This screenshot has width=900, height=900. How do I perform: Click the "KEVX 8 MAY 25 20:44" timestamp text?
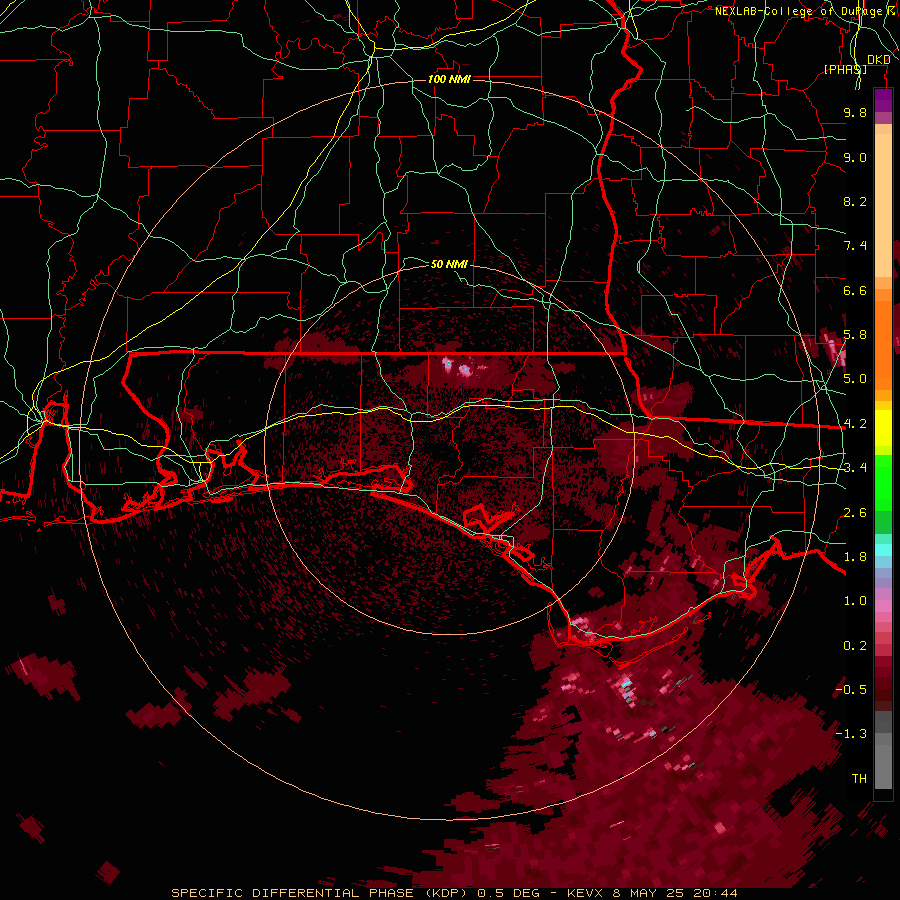point(652,893)
